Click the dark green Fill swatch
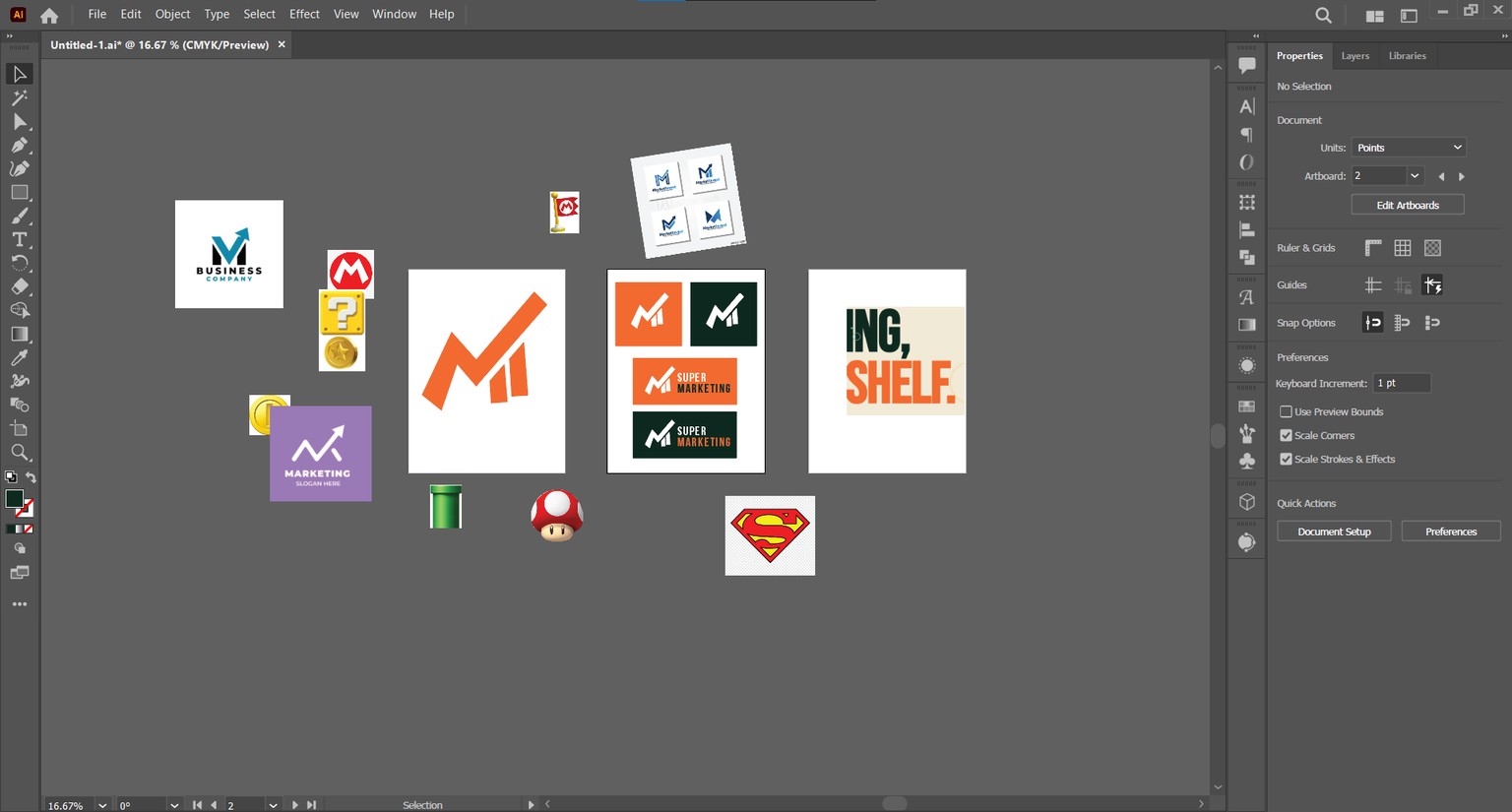 tap(14, 499)
